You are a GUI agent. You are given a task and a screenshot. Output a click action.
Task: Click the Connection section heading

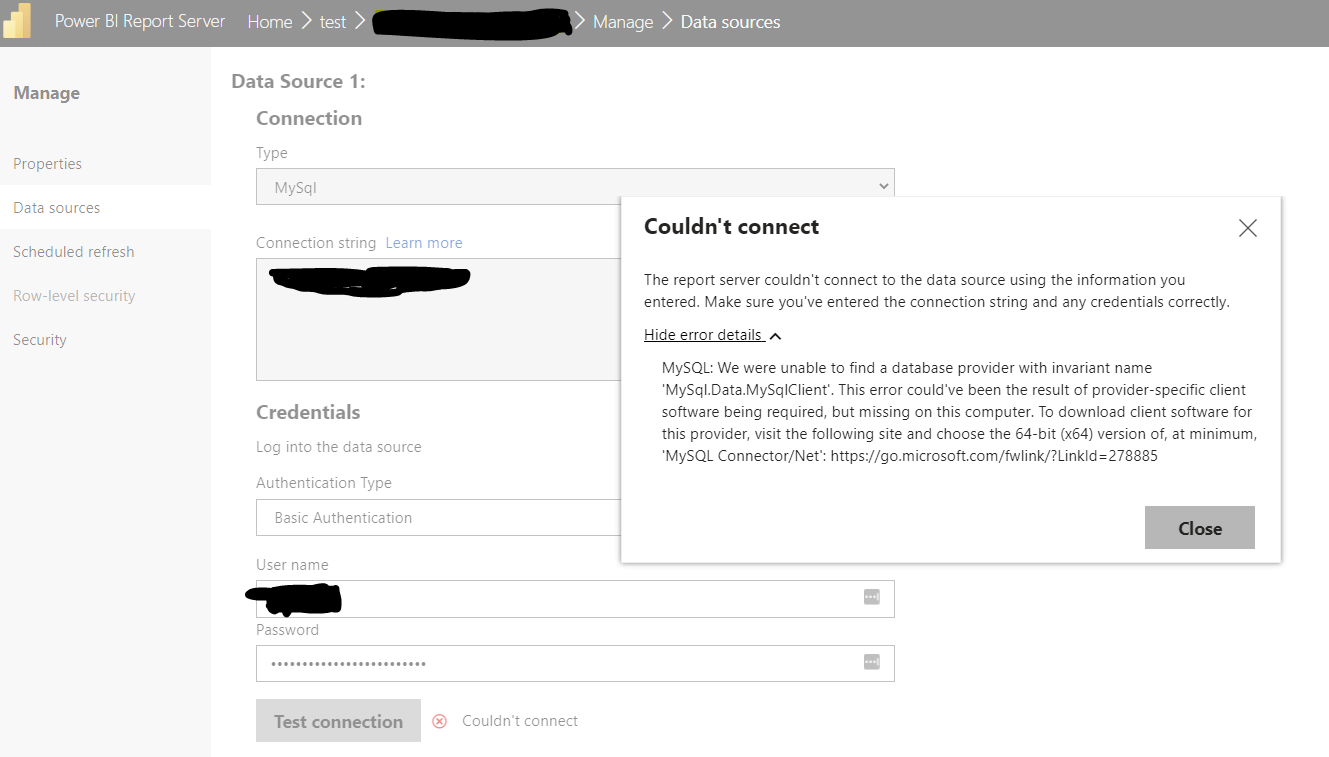pyautogui.click(x=309, y=118)
